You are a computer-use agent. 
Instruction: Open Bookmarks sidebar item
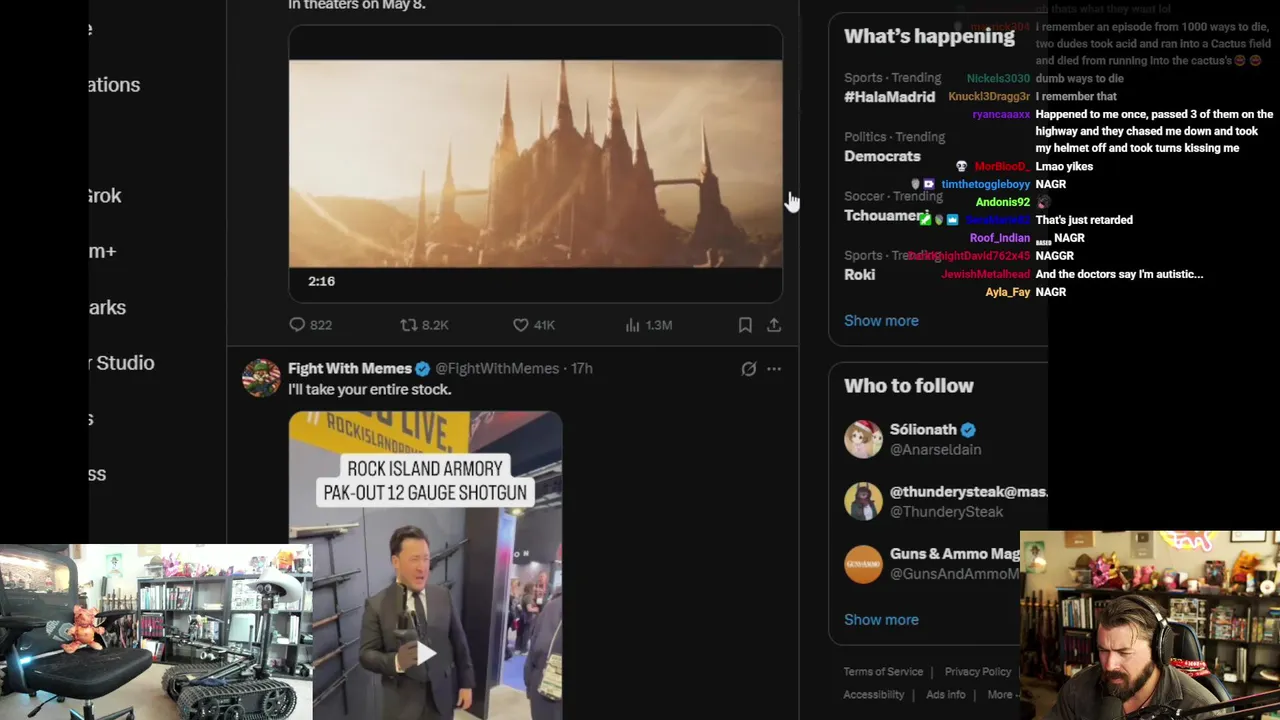[x=107, y=308]
